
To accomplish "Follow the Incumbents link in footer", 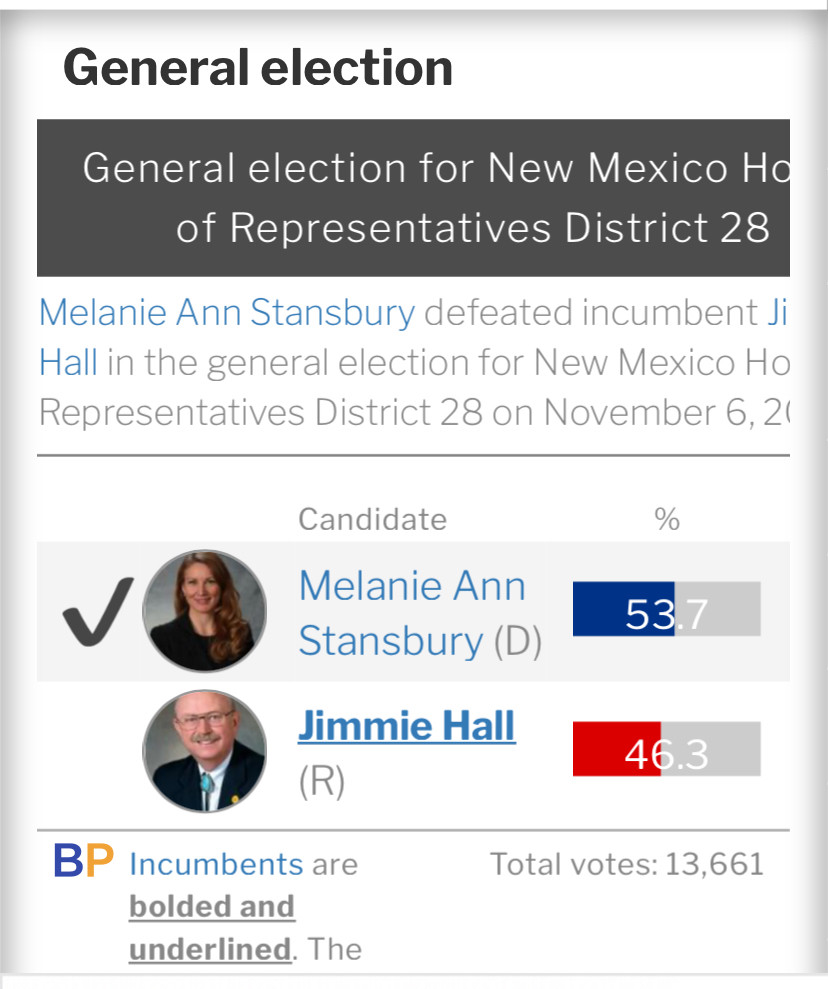I will coord(216,864).
